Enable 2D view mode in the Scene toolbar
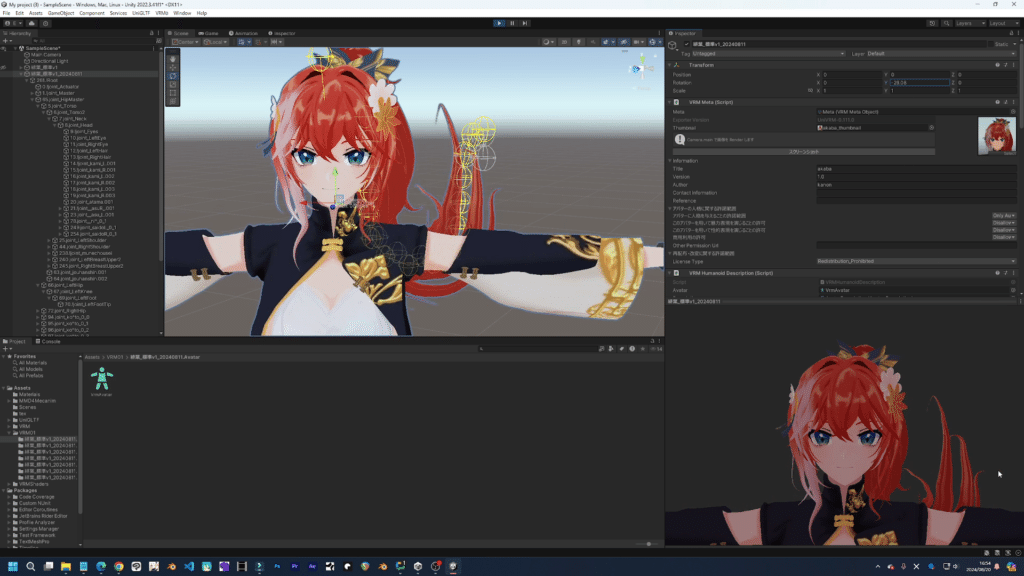This screenshot has width=1024, height=576. point(564,42)
